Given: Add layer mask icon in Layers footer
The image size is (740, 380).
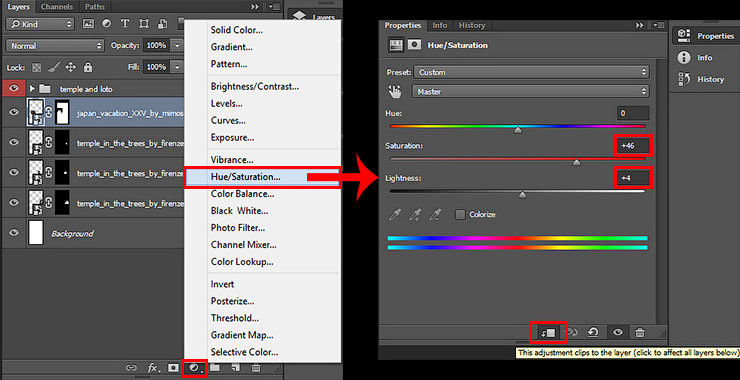Looking at the screenshot, I should click(174, 367).
